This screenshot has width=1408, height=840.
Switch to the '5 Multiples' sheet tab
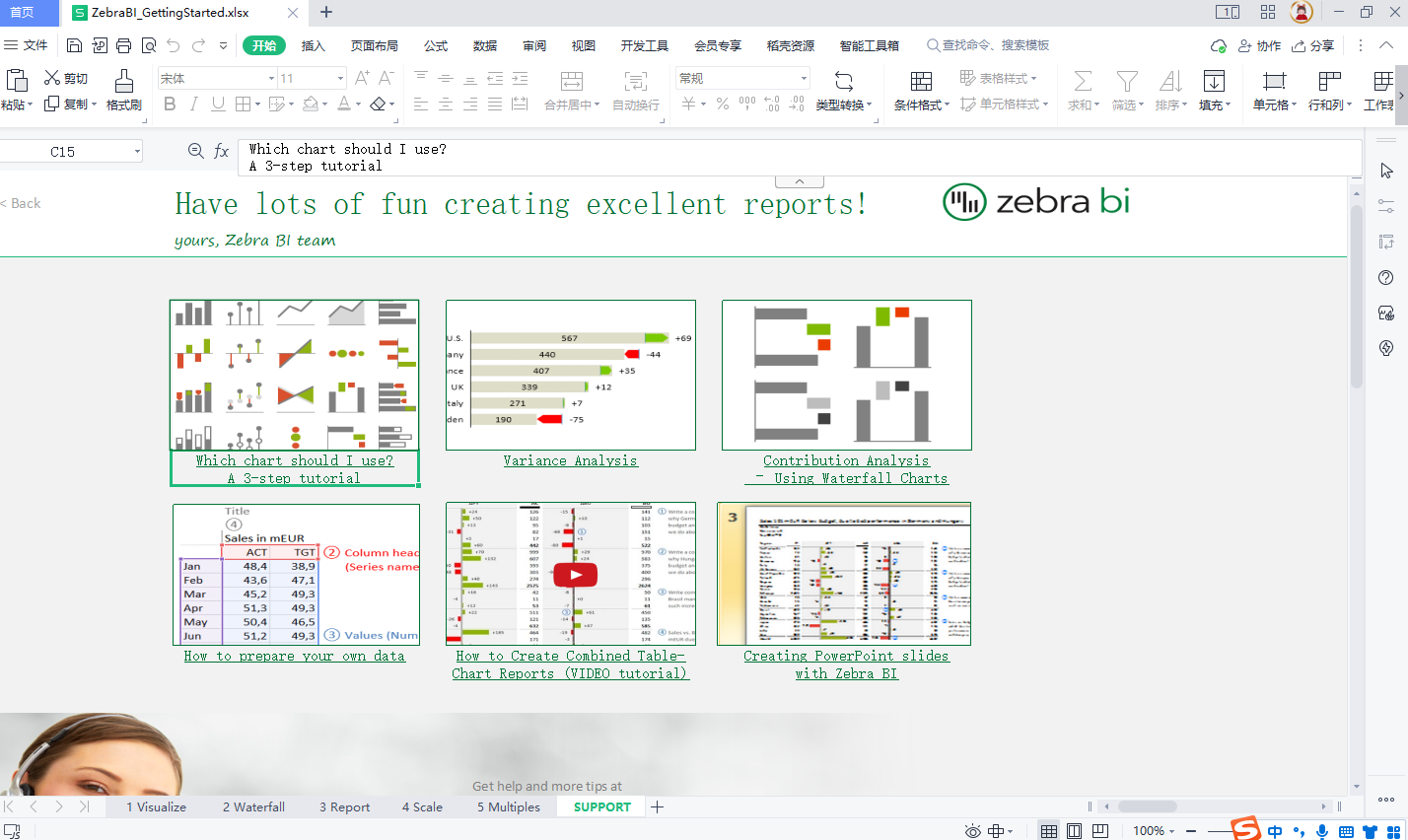coord(509,806)
